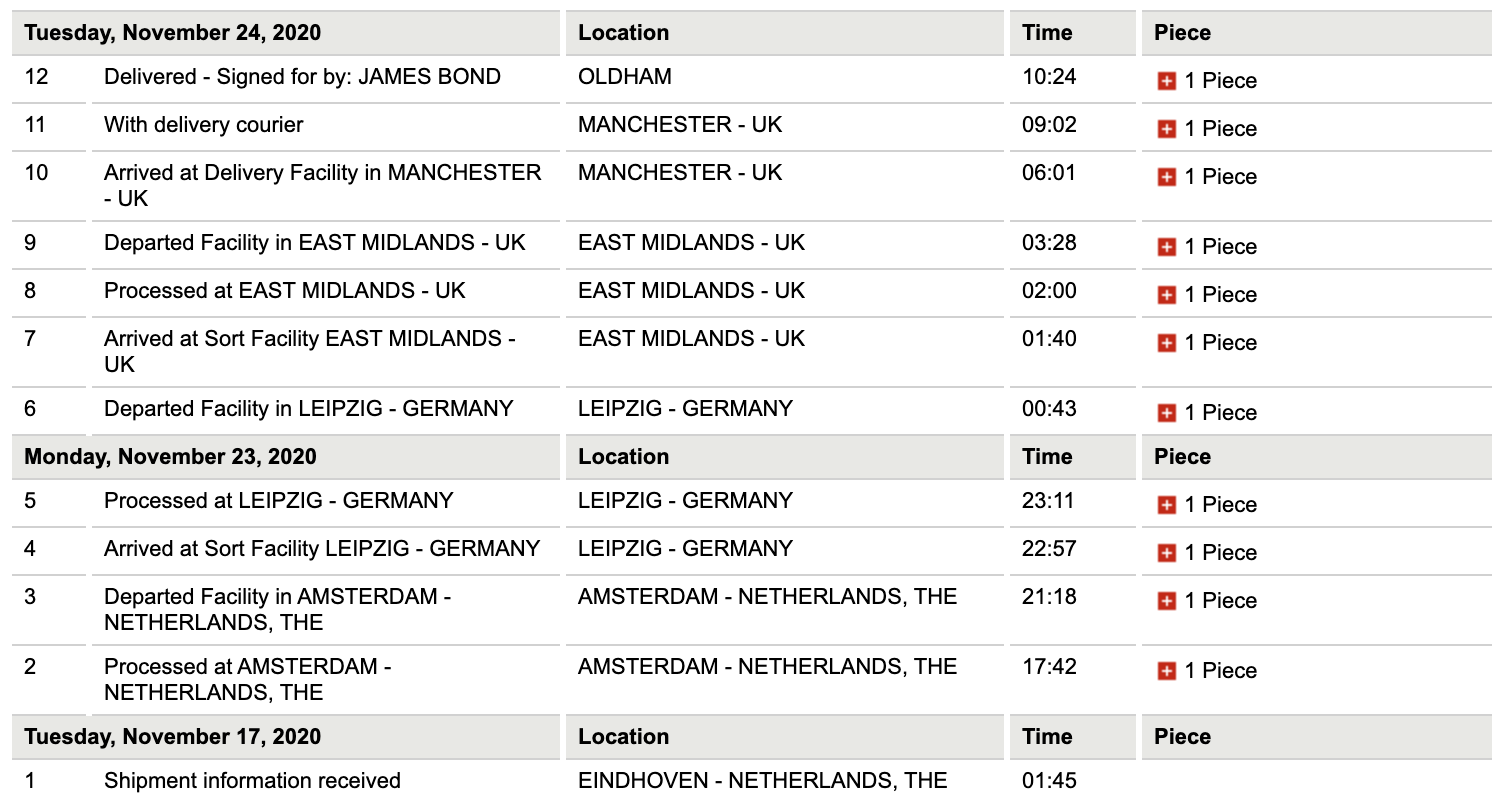Viewport: 1504px width, 810px height.
Task: Click plus icon for Arrived at Sort Facility Leipzig
Action: tap(1166, 553)
